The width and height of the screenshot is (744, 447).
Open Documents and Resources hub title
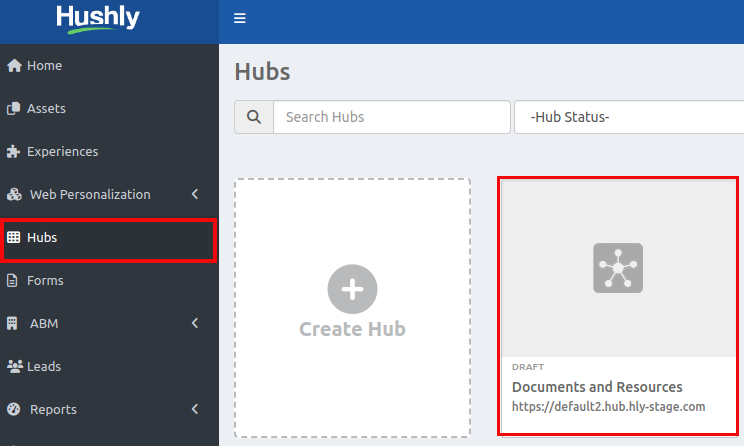pyautogui.click(x=597, y=387)
